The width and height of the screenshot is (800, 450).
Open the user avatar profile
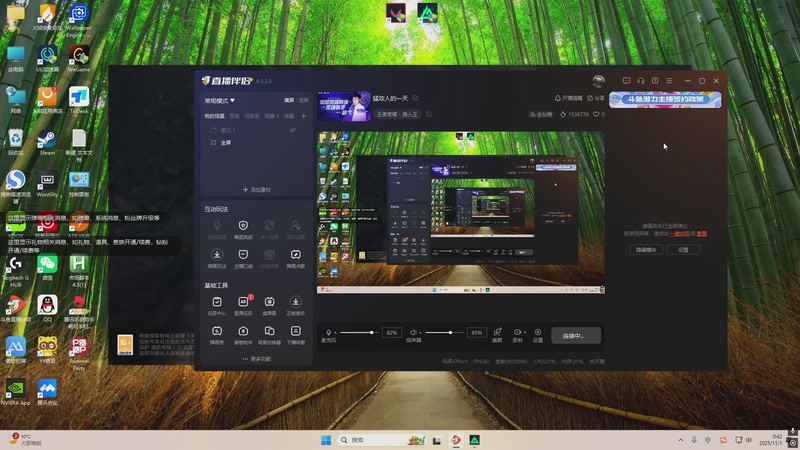point(598,81)
